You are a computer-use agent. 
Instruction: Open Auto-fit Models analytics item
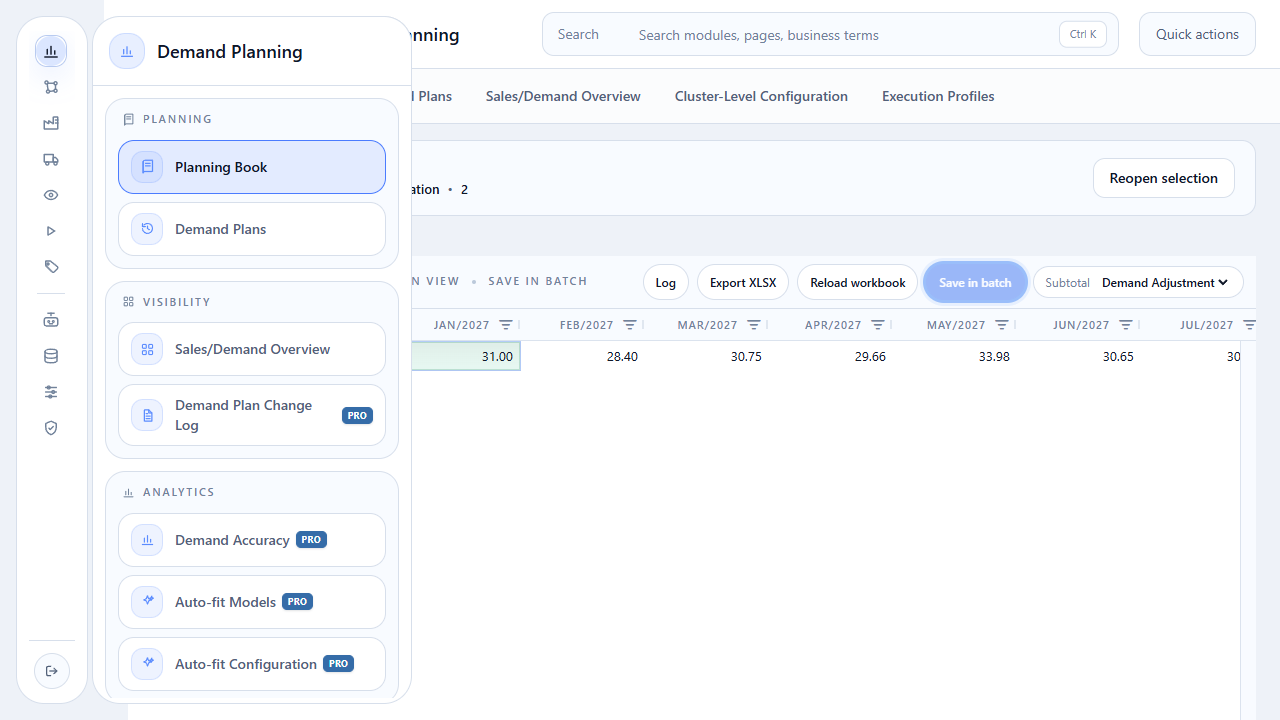[x=252, y=602]
